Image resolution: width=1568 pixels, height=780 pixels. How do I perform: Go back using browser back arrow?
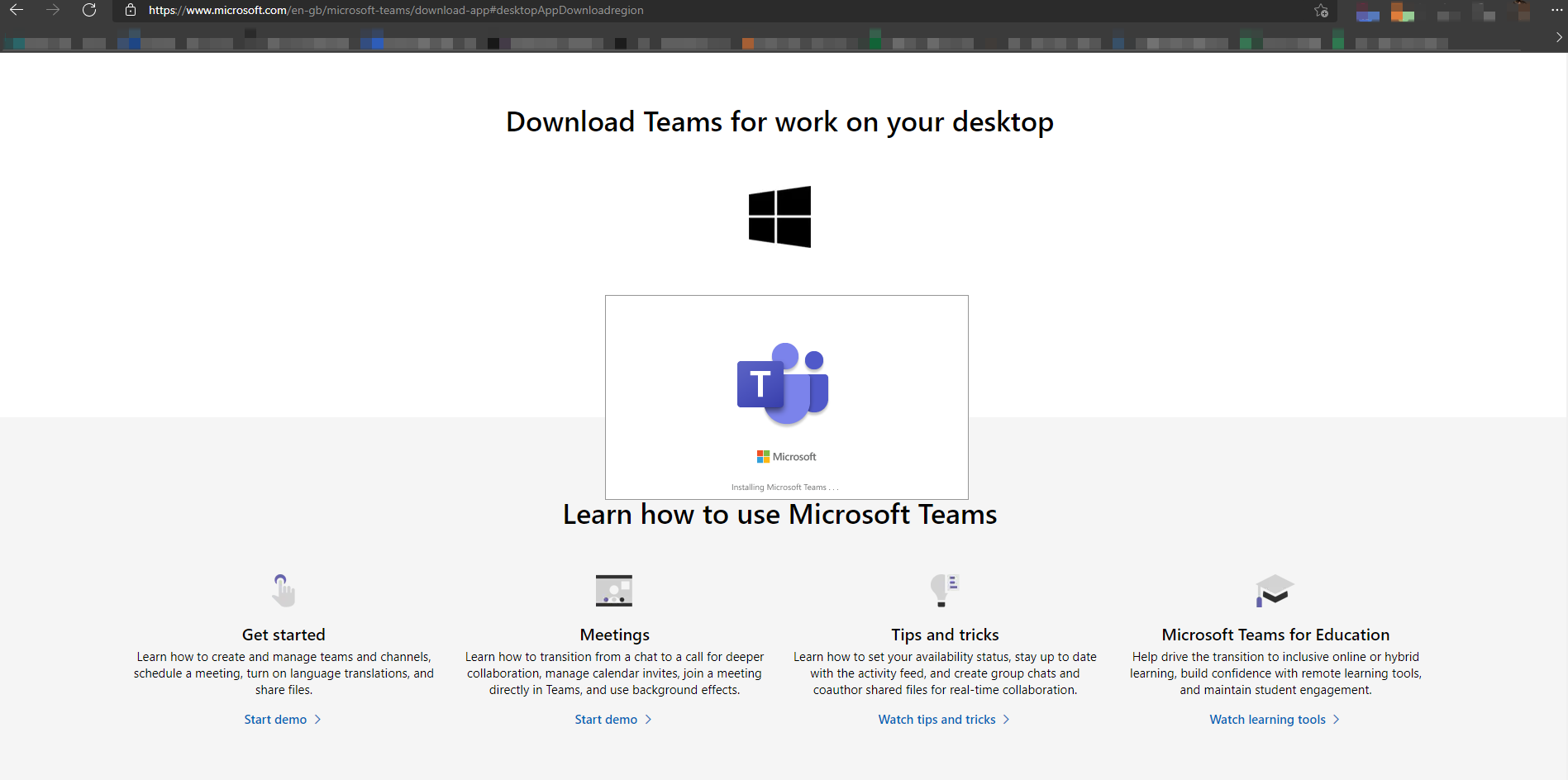(x=17, y=10)
